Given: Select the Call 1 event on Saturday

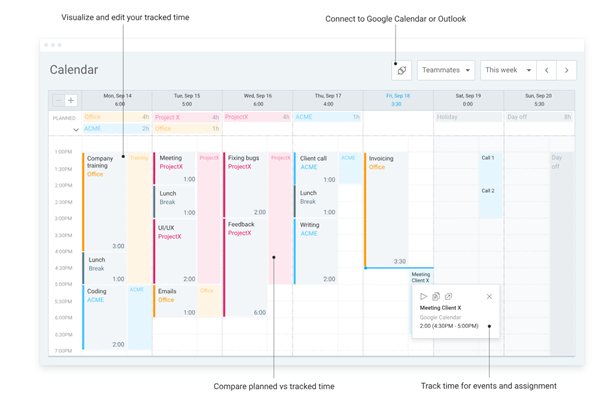Looking at the screenshot, I should click(489, 158).
